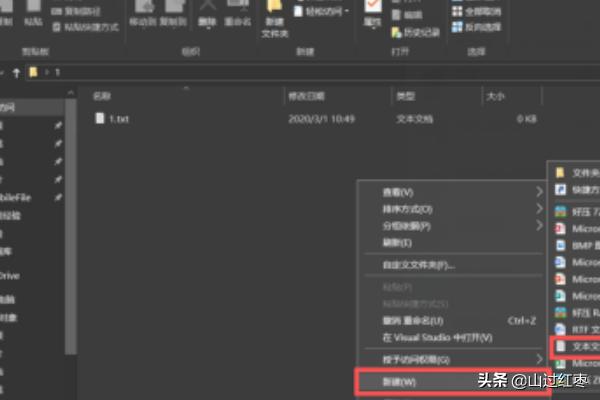This screenshot has width=600, height=400.
Task: Click the Delete icon in ribbon
Action: [x=209, y=12]
